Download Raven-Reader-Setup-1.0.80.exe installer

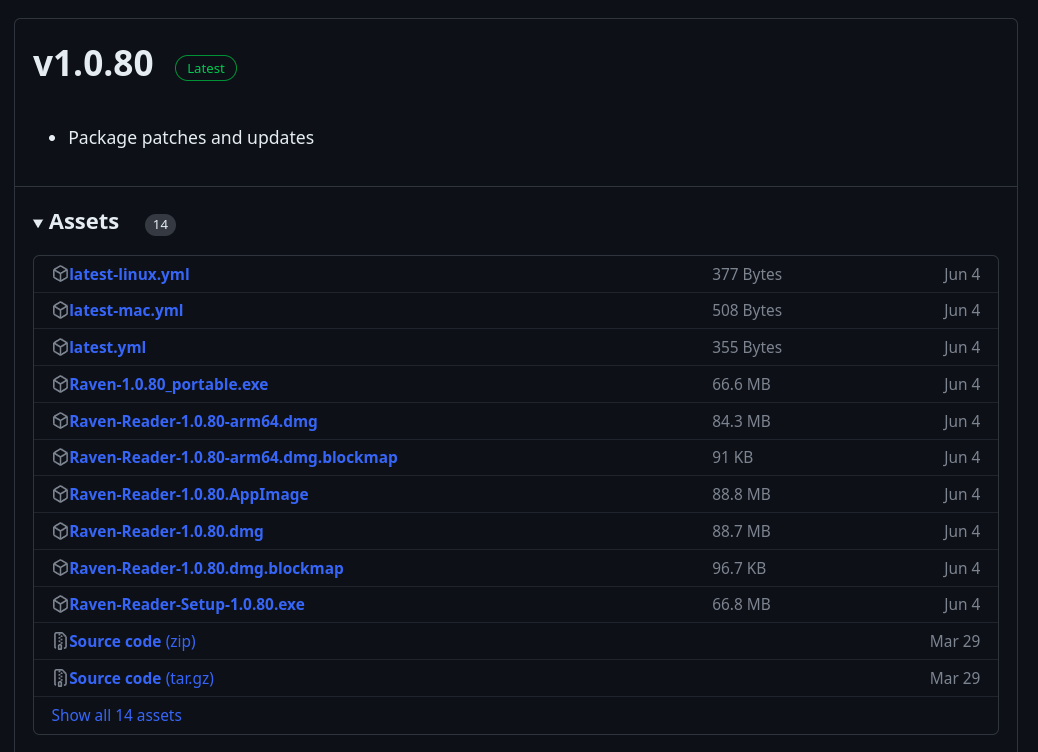tap(187, 604)
